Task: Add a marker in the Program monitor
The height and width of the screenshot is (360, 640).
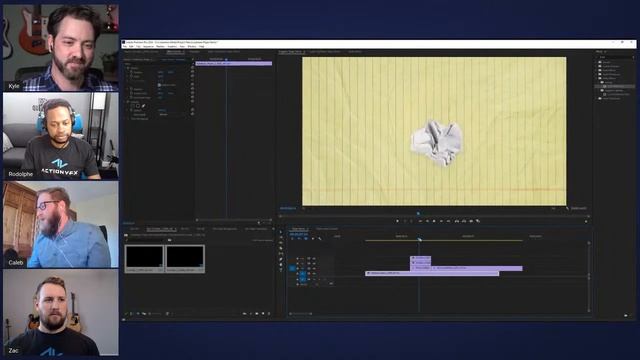Action: point(398,221)
